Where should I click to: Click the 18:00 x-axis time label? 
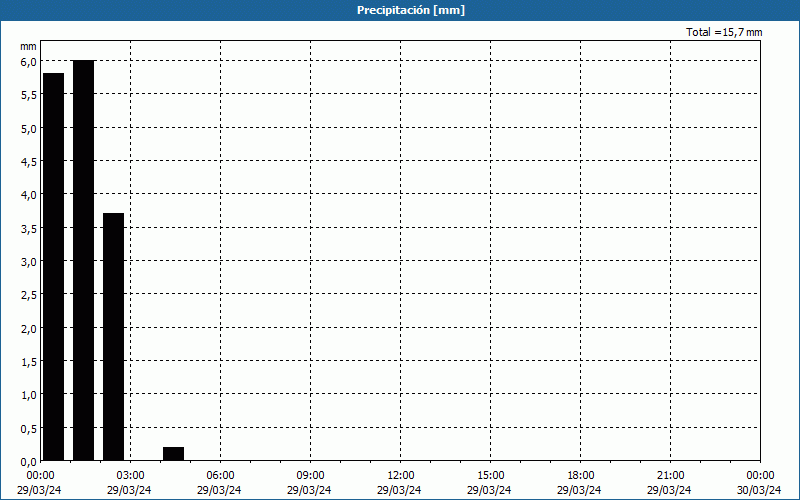(582, 476)
